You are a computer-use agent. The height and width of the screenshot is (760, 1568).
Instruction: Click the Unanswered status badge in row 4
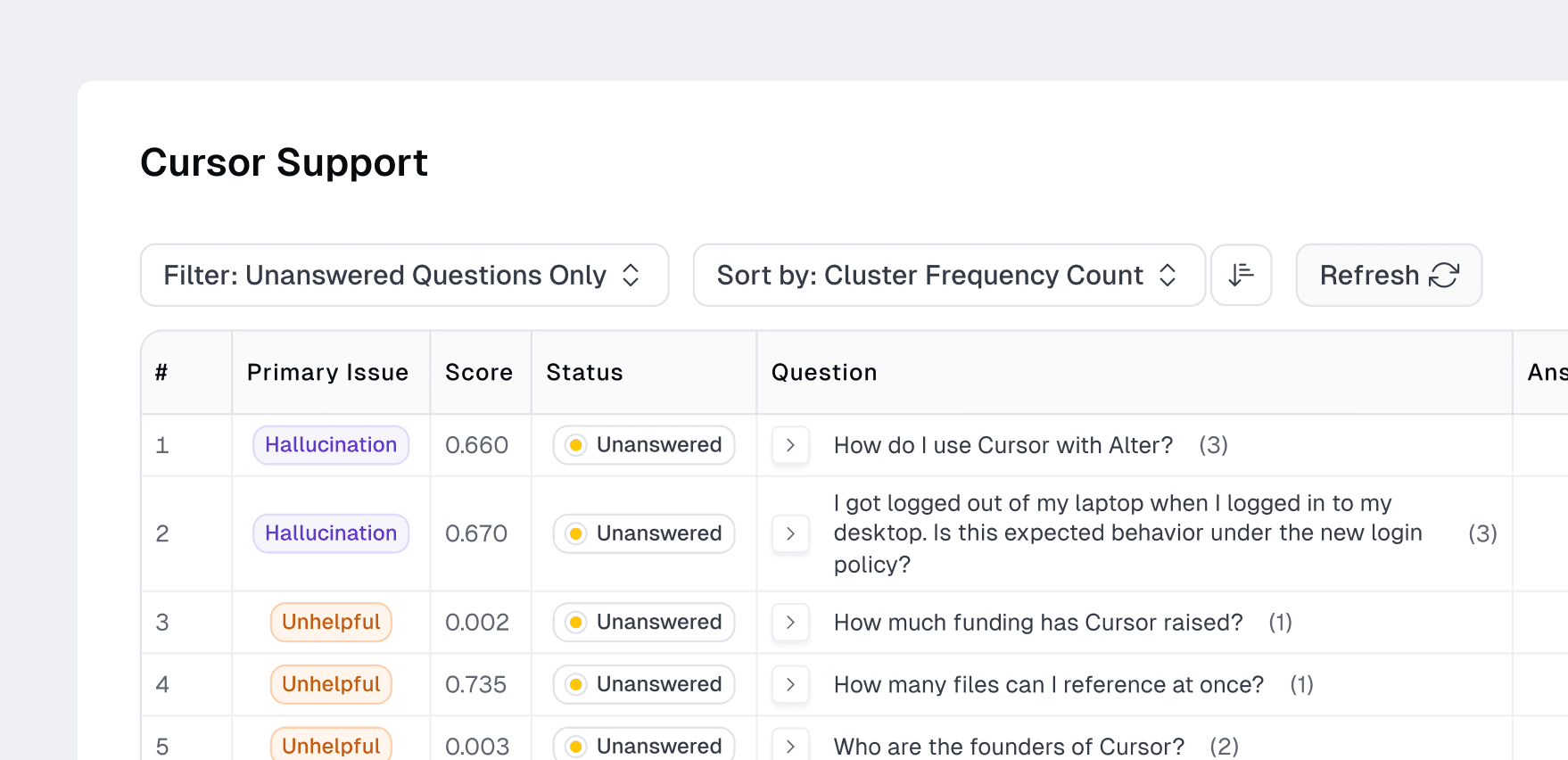point(644,684)
